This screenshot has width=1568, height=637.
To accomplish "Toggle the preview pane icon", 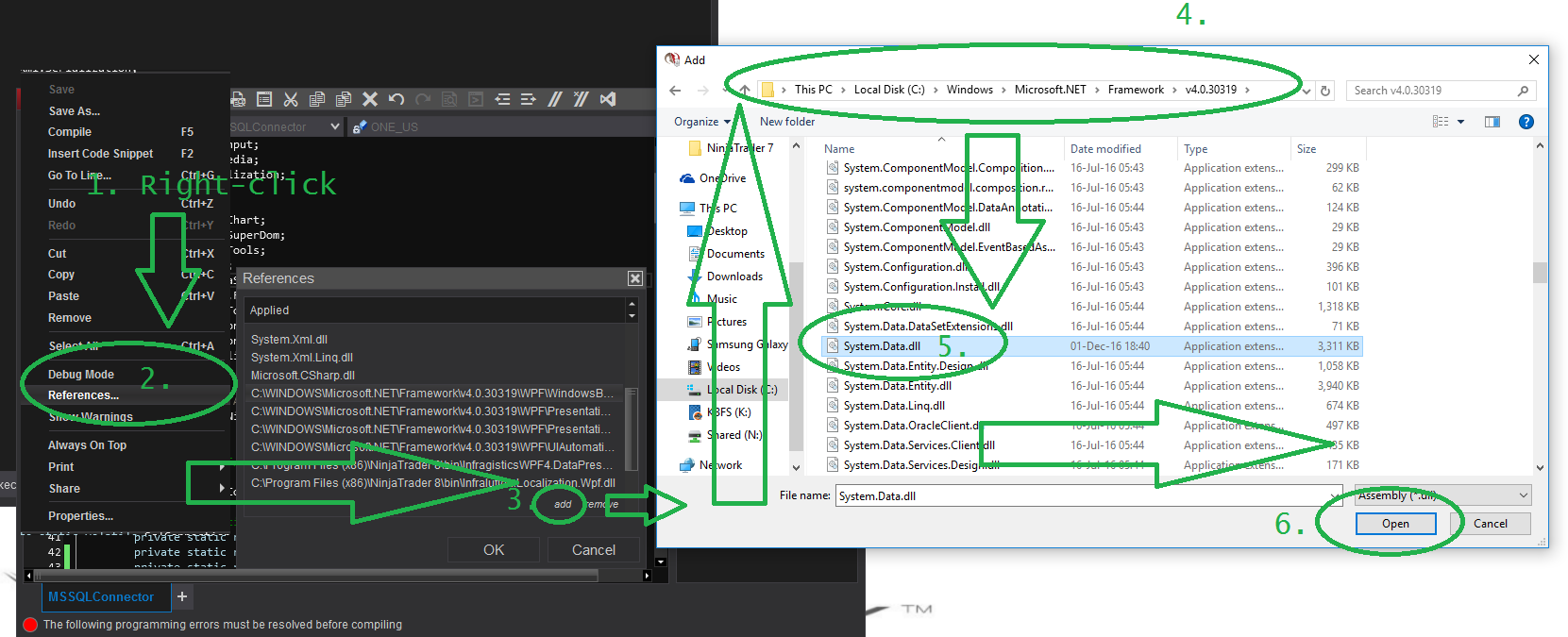I will coord(1492,122).
